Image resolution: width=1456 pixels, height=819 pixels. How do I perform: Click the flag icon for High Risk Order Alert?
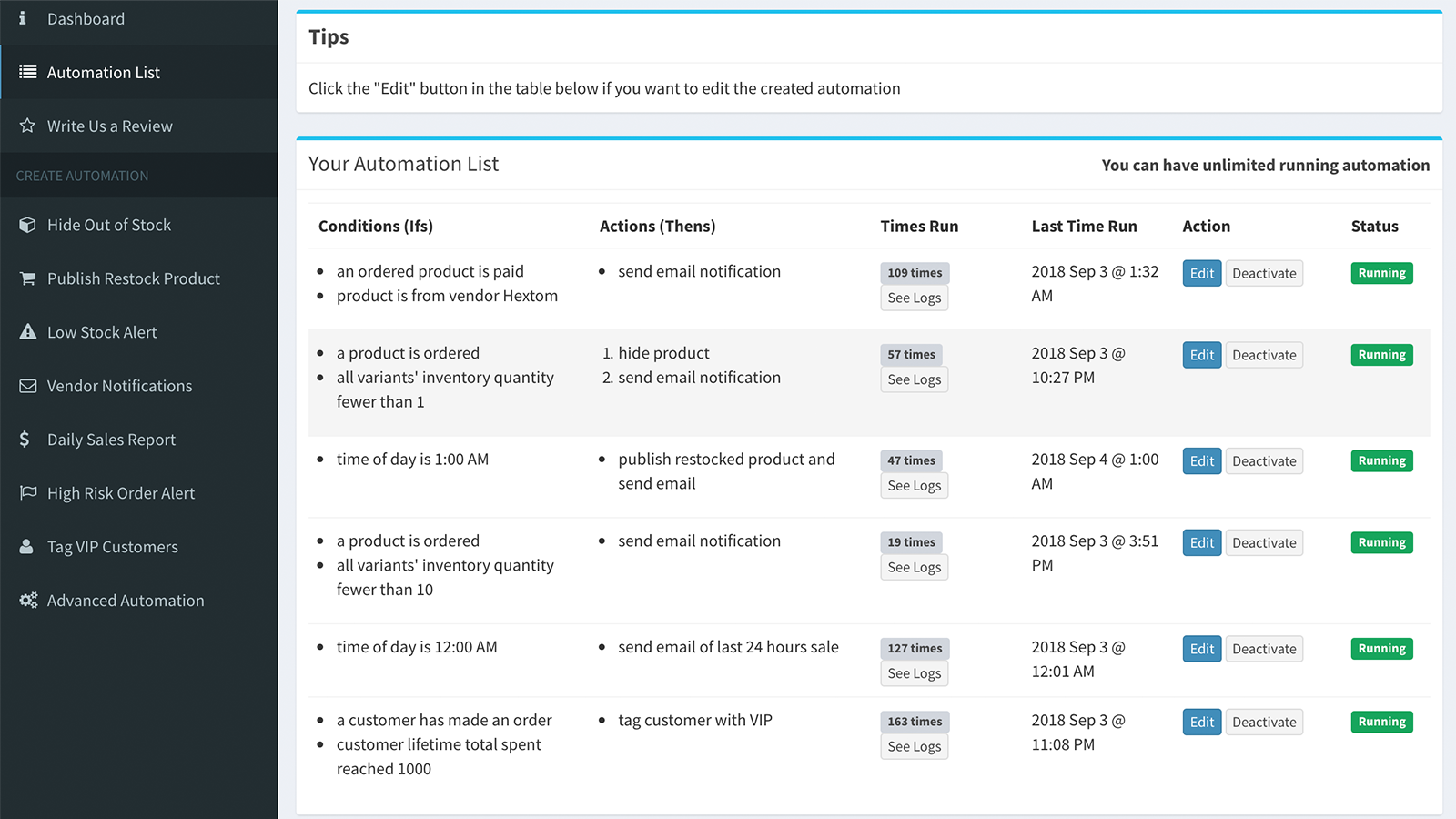pos(28,493)
